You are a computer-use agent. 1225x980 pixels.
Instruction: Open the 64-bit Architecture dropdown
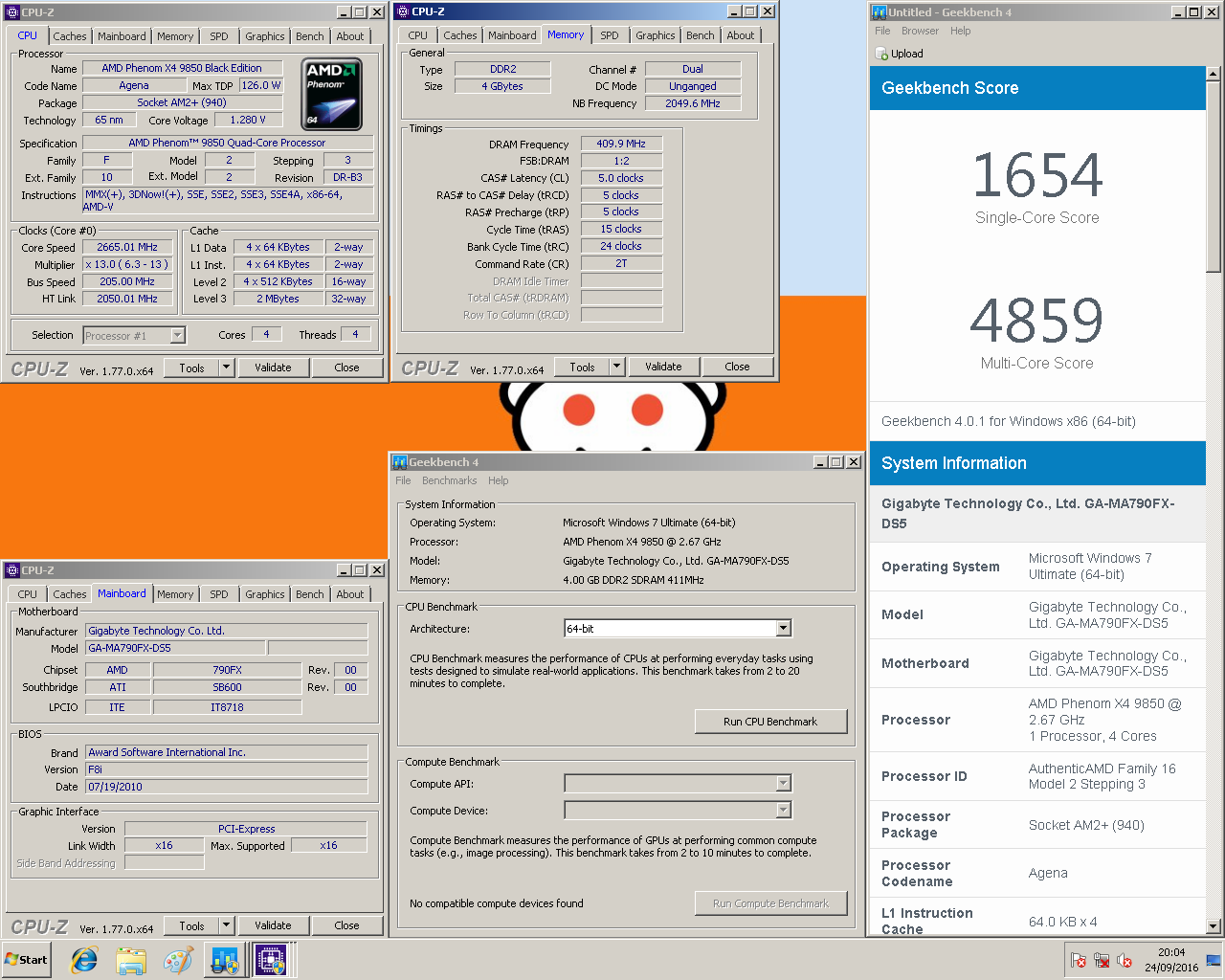(x=784, y=629)
